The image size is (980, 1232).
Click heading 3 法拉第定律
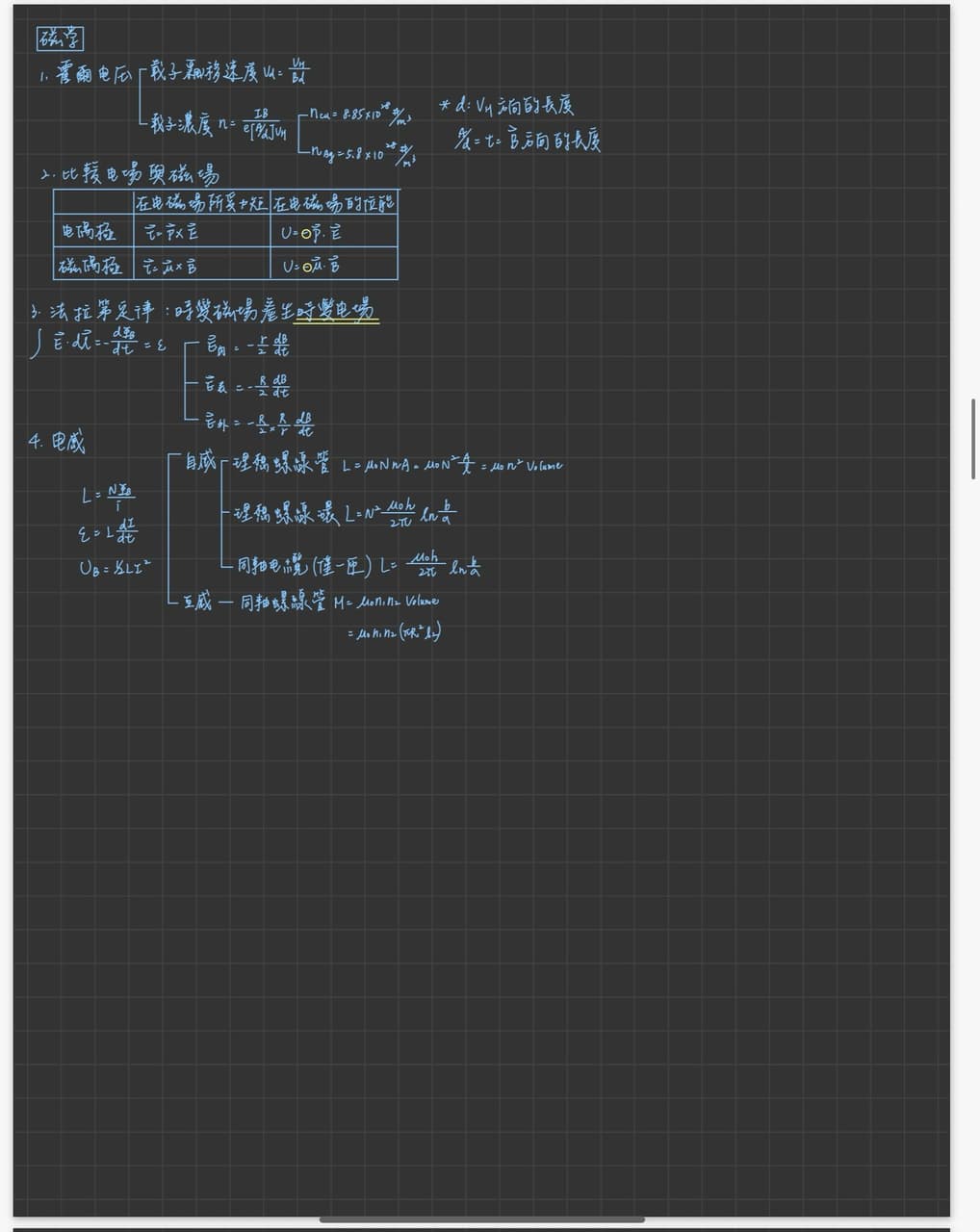(x=92, y=311)
